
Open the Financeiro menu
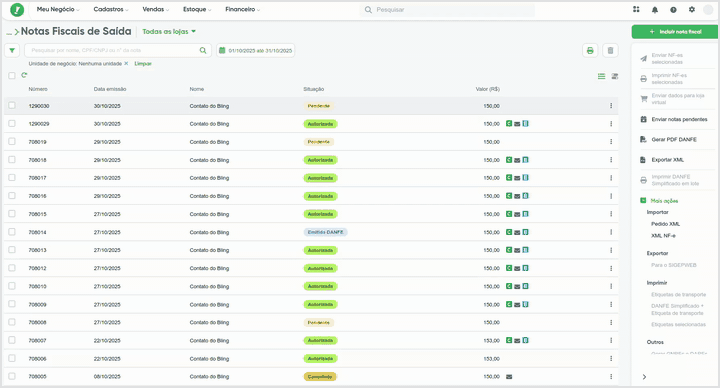(242, 9)
